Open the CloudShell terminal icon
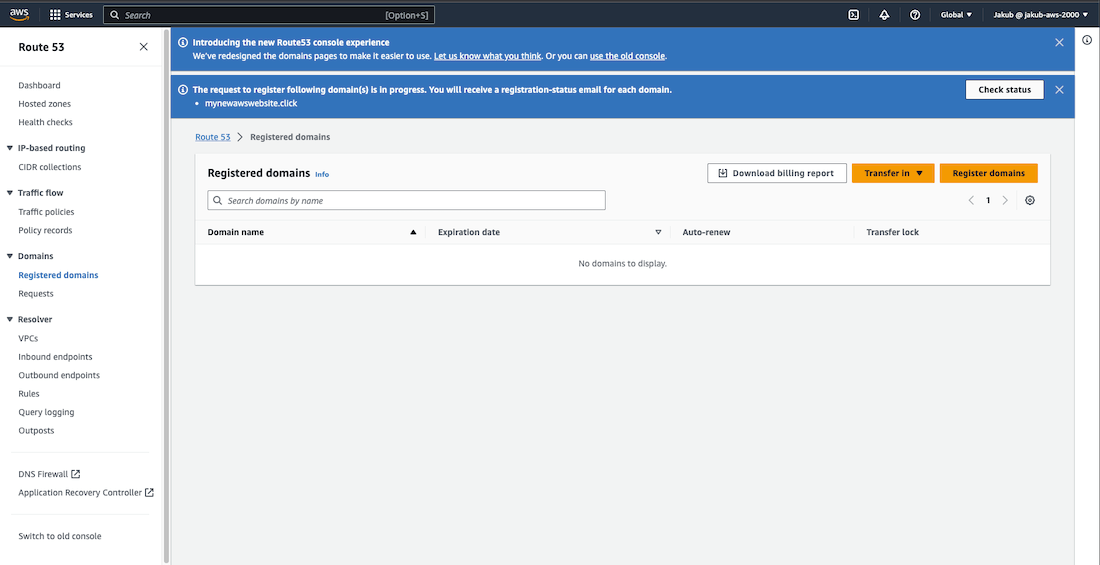Viewport: 1100px width, 565px height. [x=853, y=15]
